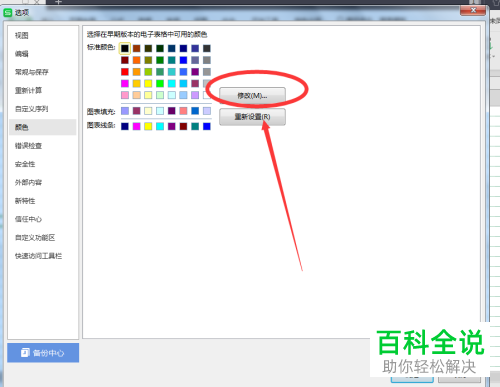Select aqua swatch in third standard row
Viewport: 500px width, 387px height.
tap(172, 72)
